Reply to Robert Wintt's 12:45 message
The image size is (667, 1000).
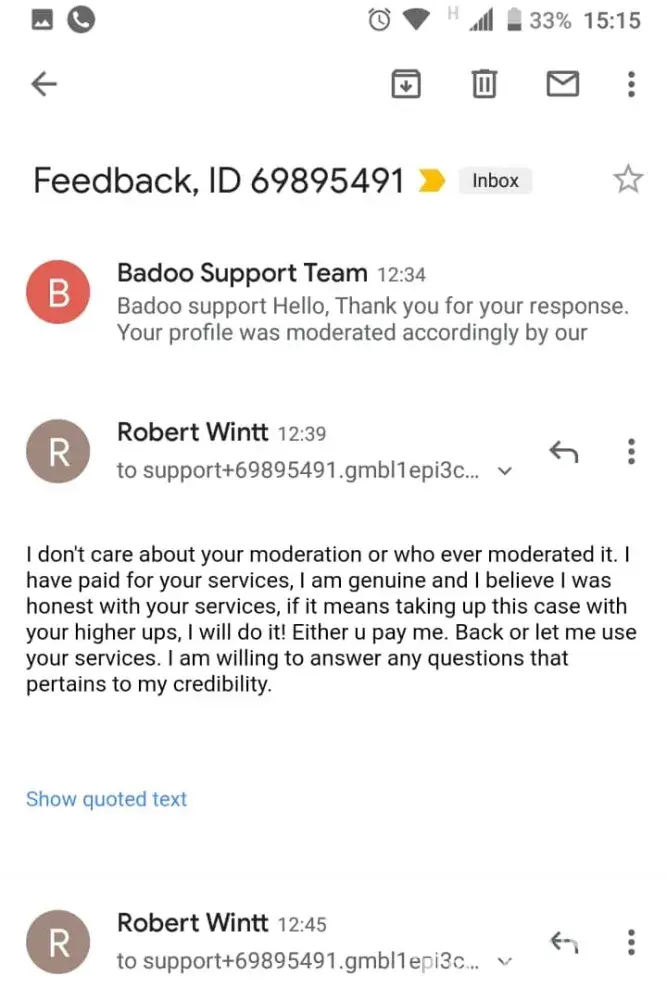(x=564, y=942)
